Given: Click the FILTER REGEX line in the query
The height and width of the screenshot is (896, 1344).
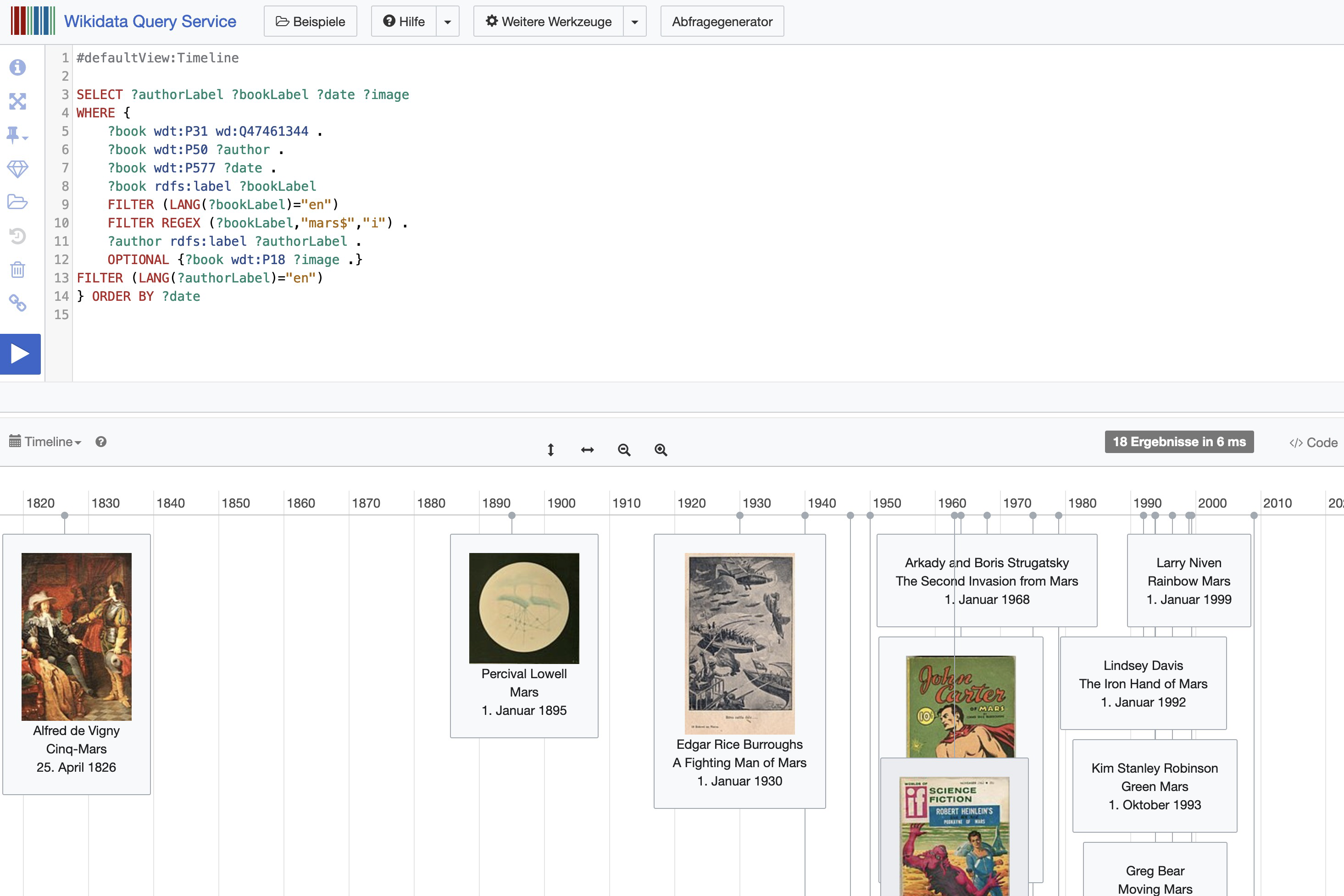Looking at the screenshot, I should pos(257,223).
